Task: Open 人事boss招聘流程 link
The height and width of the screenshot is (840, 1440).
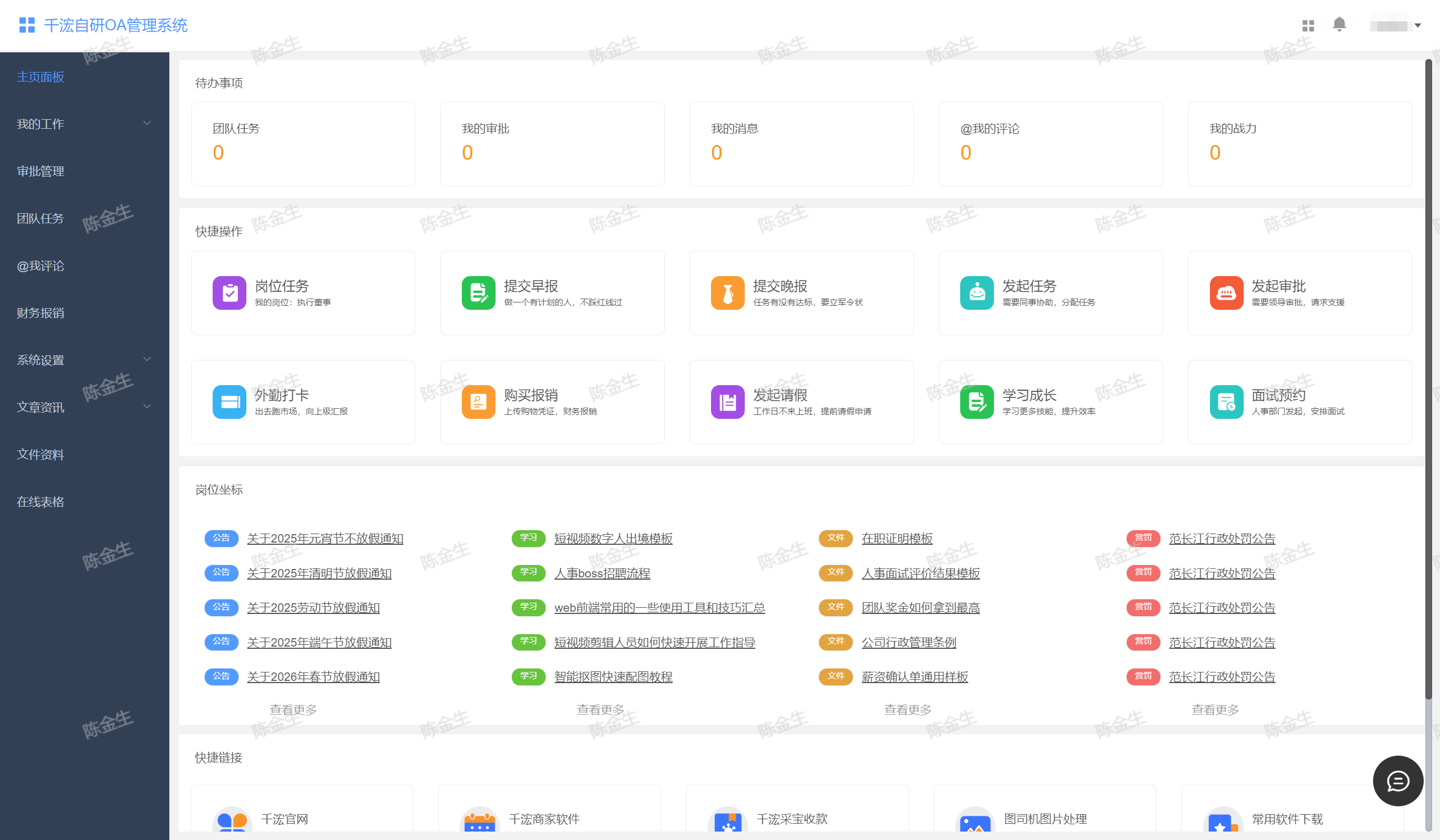Action: 602,573
